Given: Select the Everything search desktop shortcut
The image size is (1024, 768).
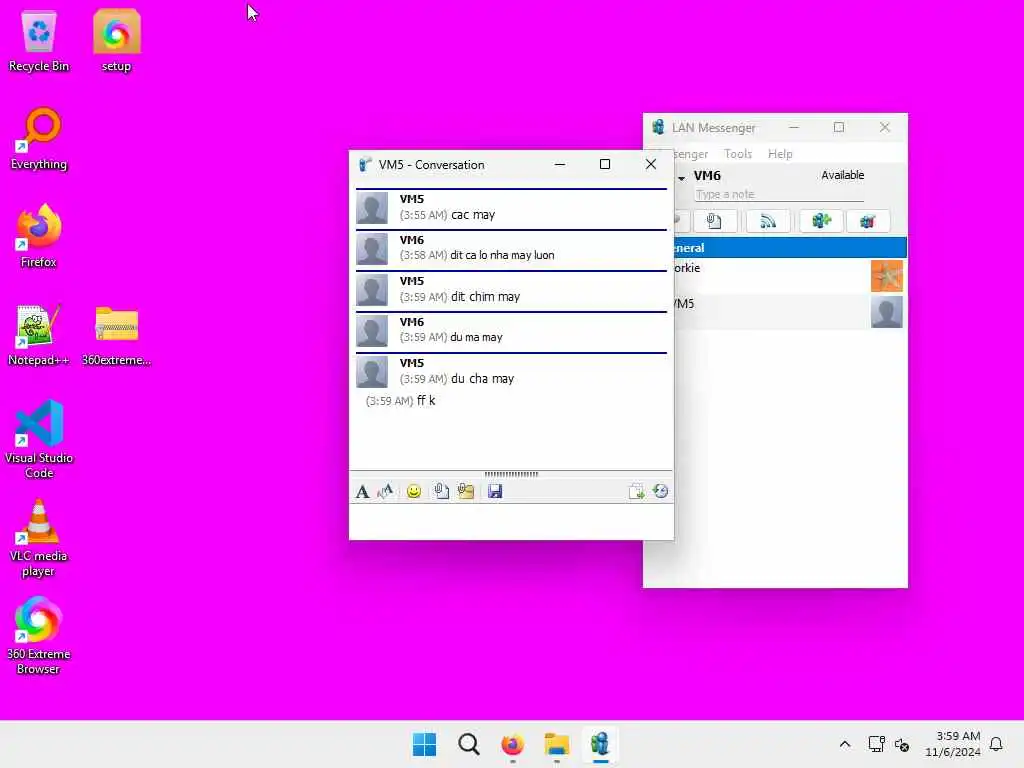Looking at the screenshot, I should pyautogui.click(x=39, y=138).
